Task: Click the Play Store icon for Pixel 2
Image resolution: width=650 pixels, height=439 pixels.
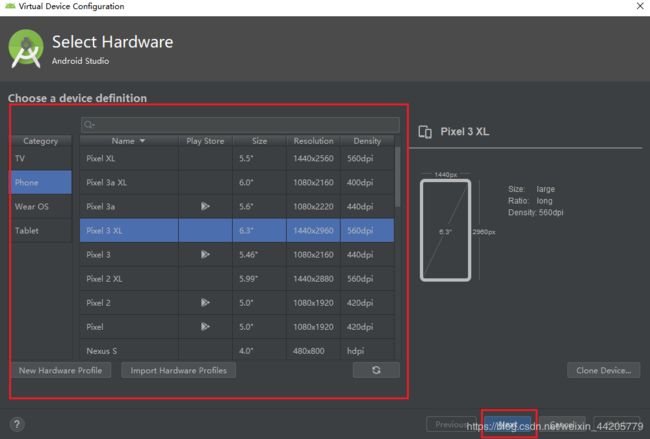Action: point(205,302)
